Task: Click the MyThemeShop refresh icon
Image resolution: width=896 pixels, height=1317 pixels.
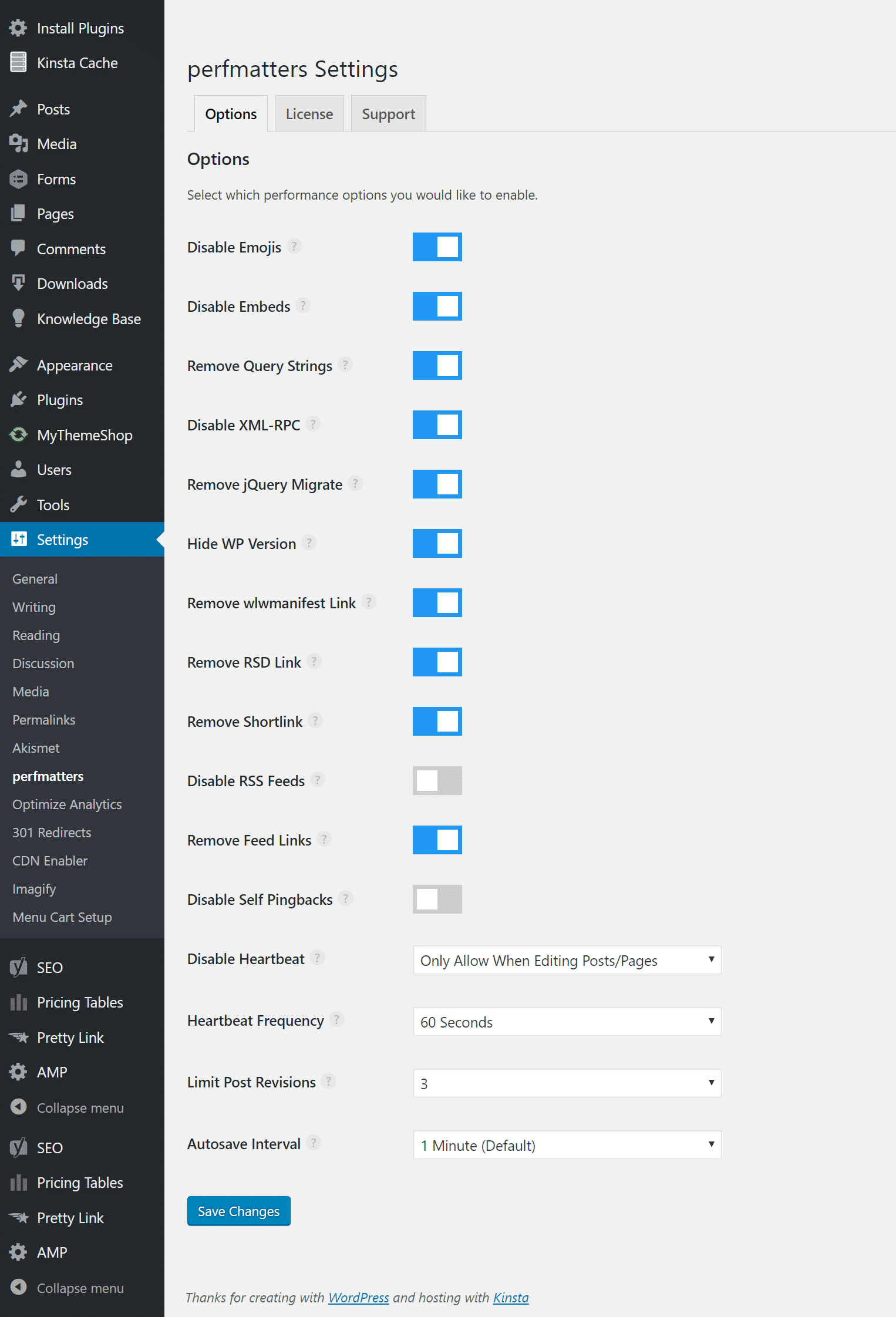Action: [x=18, y=434]
